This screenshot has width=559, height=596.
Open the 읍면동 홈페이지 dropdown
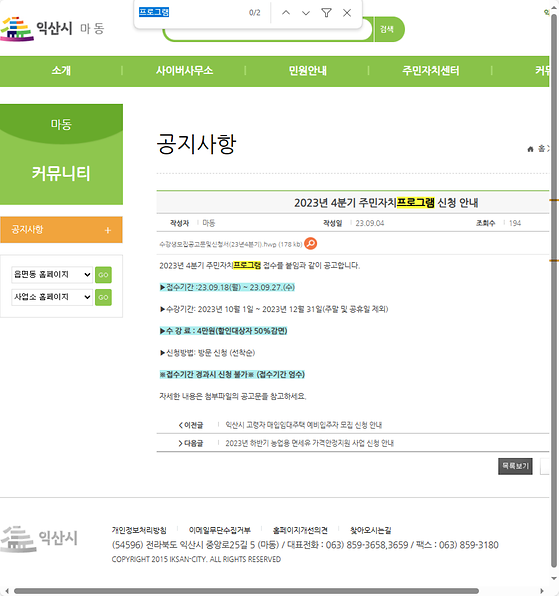[x=52, y=274]
